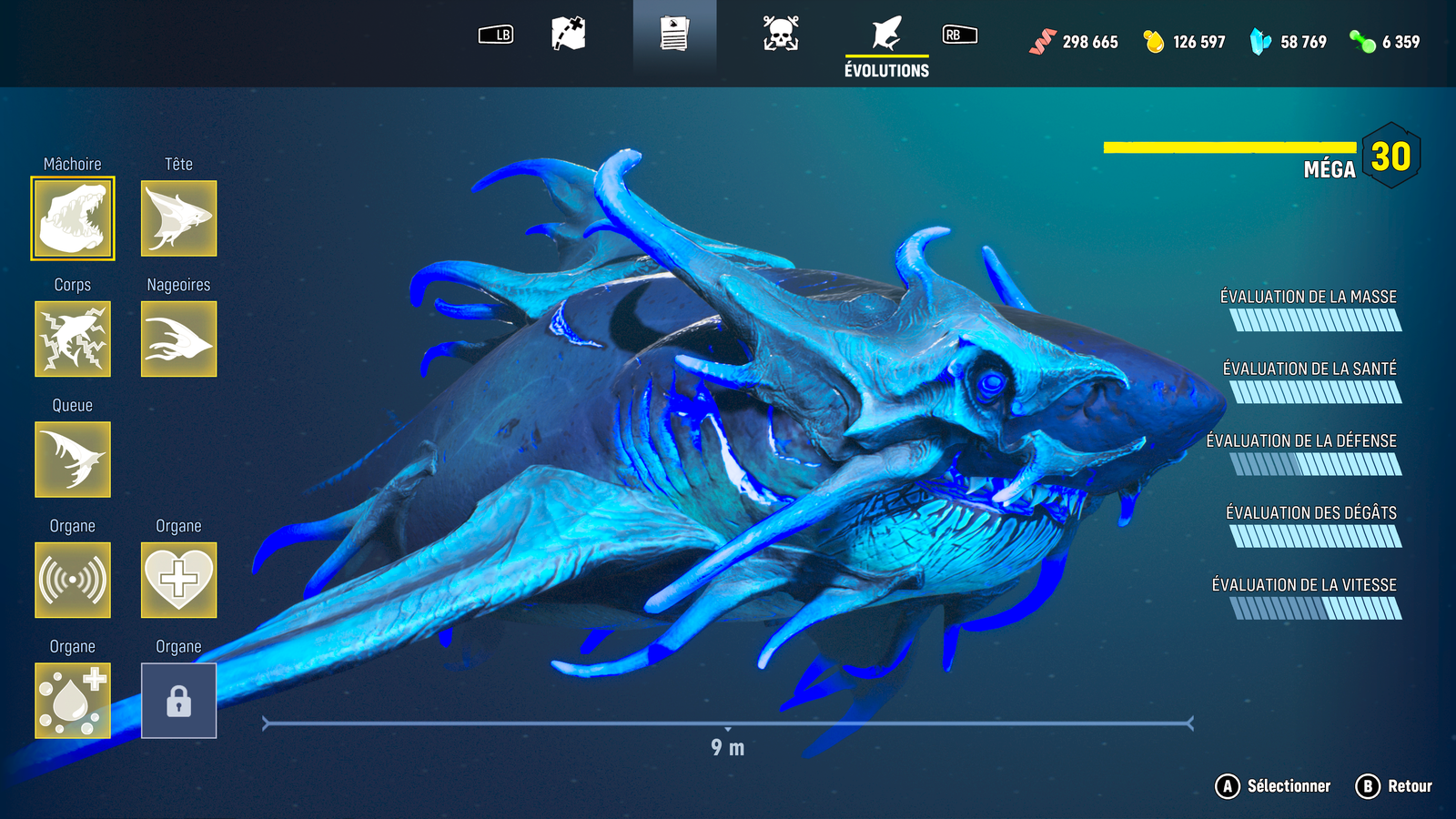Open the journal document tab
The height and width of the screenshot is (819, 1456).
pyautogui.click(x=674, y=35)
